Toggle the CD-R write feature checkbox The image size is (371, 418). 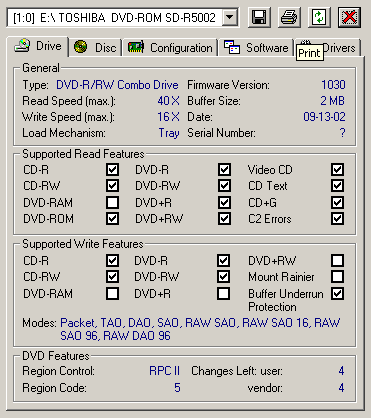coord(112,260)
